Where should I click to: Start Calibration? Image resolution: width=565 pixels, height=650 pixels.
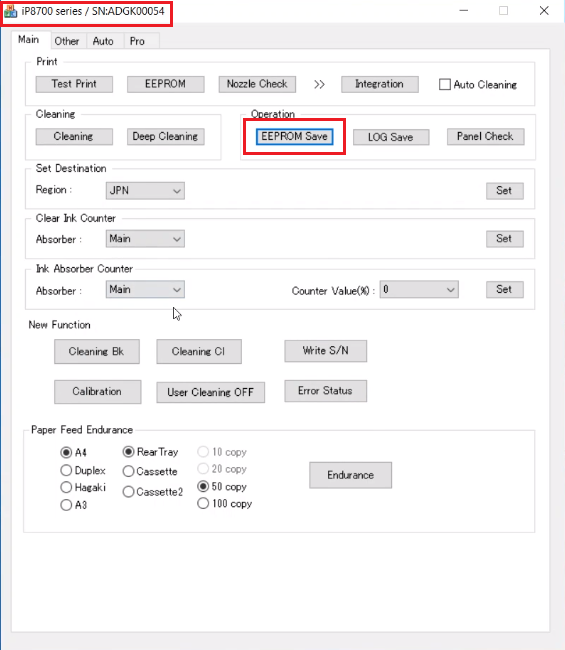tap(97, 392)
